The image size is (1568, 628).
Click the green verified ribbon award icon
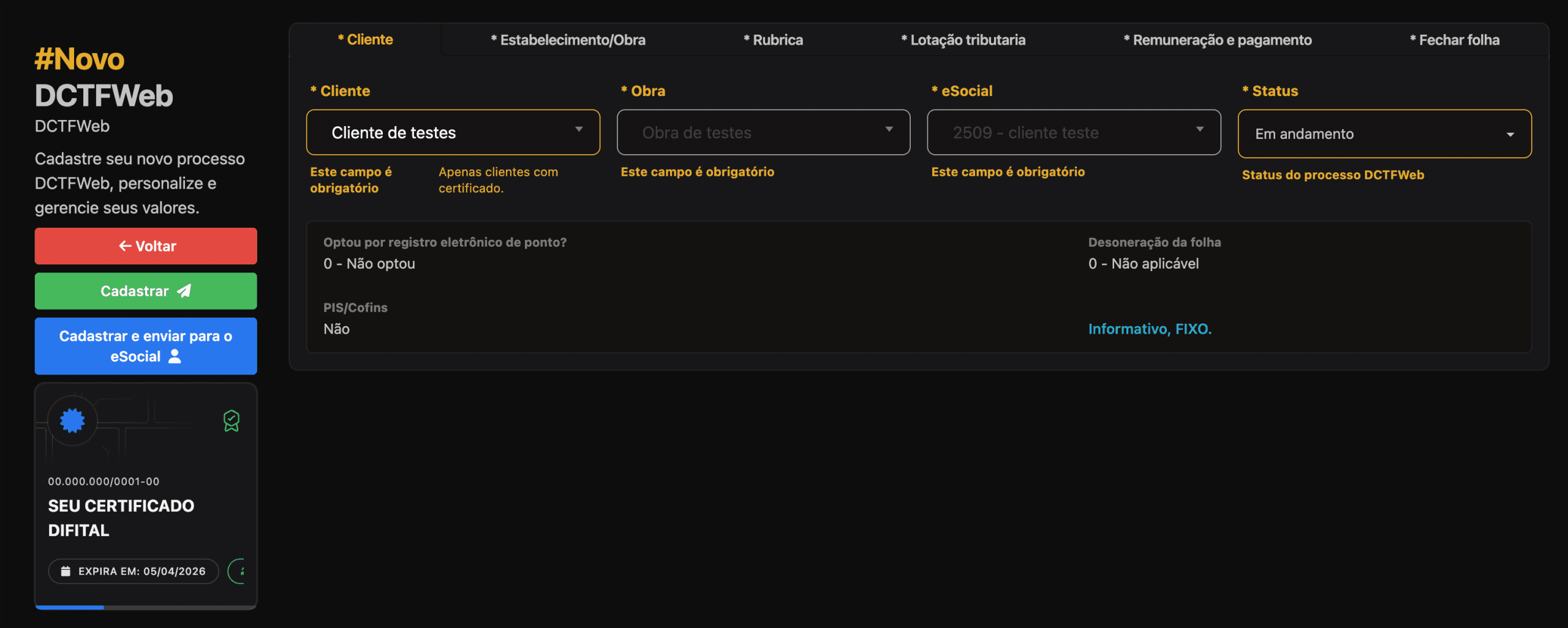[232, 421]
